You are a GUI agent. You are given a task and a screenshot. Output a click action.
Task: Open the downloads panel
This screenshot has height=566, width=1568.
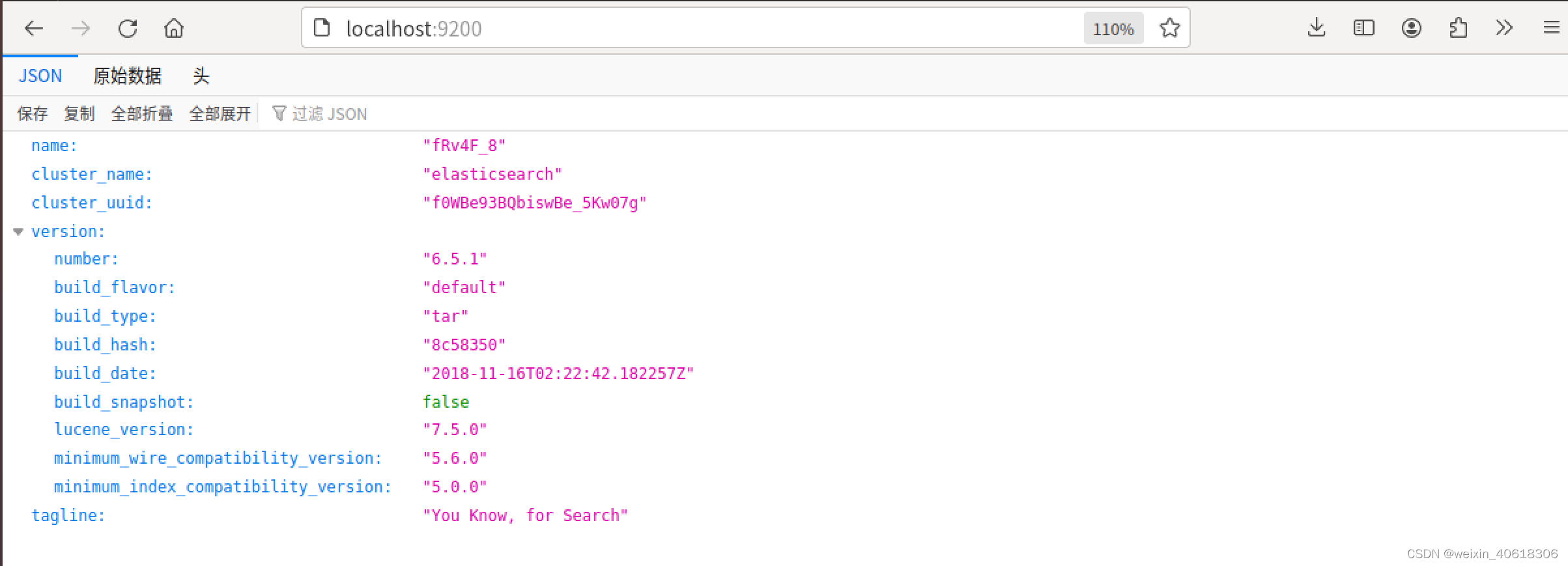pyautogui.click(x=1317, y=28)
